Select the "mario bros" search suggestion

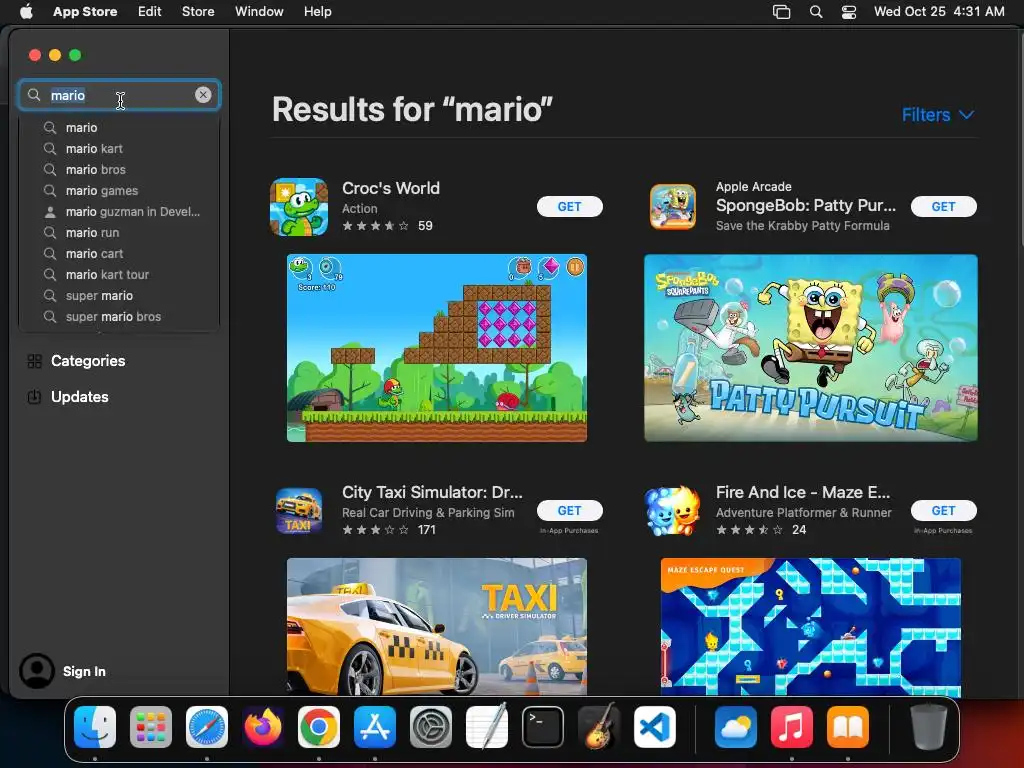tap(119, 170)
